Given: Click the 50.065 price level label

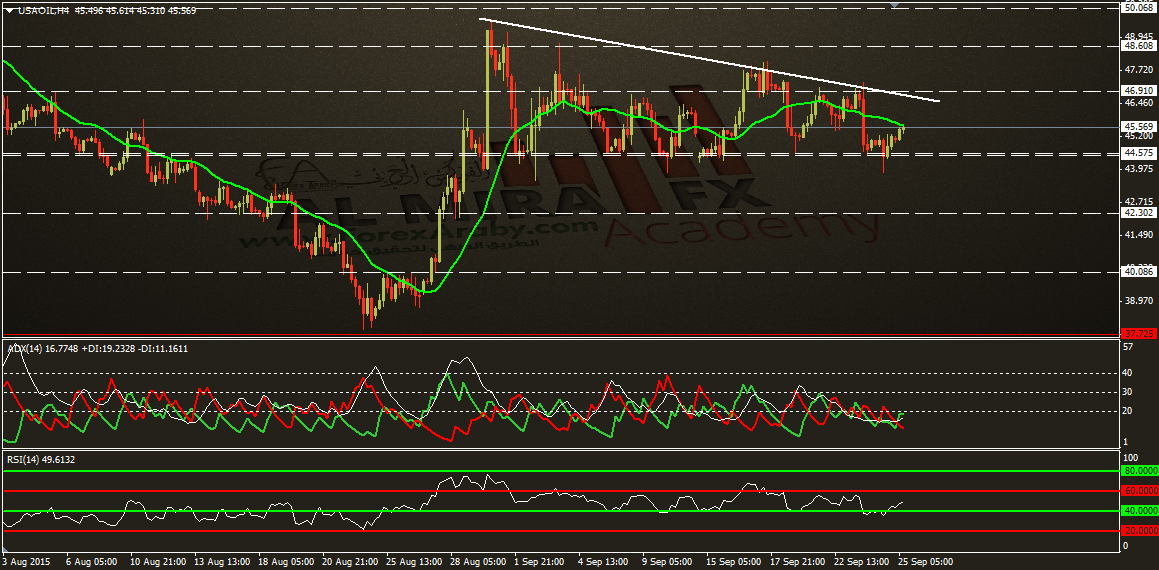Looking at the screenshot, I should pyautogui.click(x=1138, y=7).
